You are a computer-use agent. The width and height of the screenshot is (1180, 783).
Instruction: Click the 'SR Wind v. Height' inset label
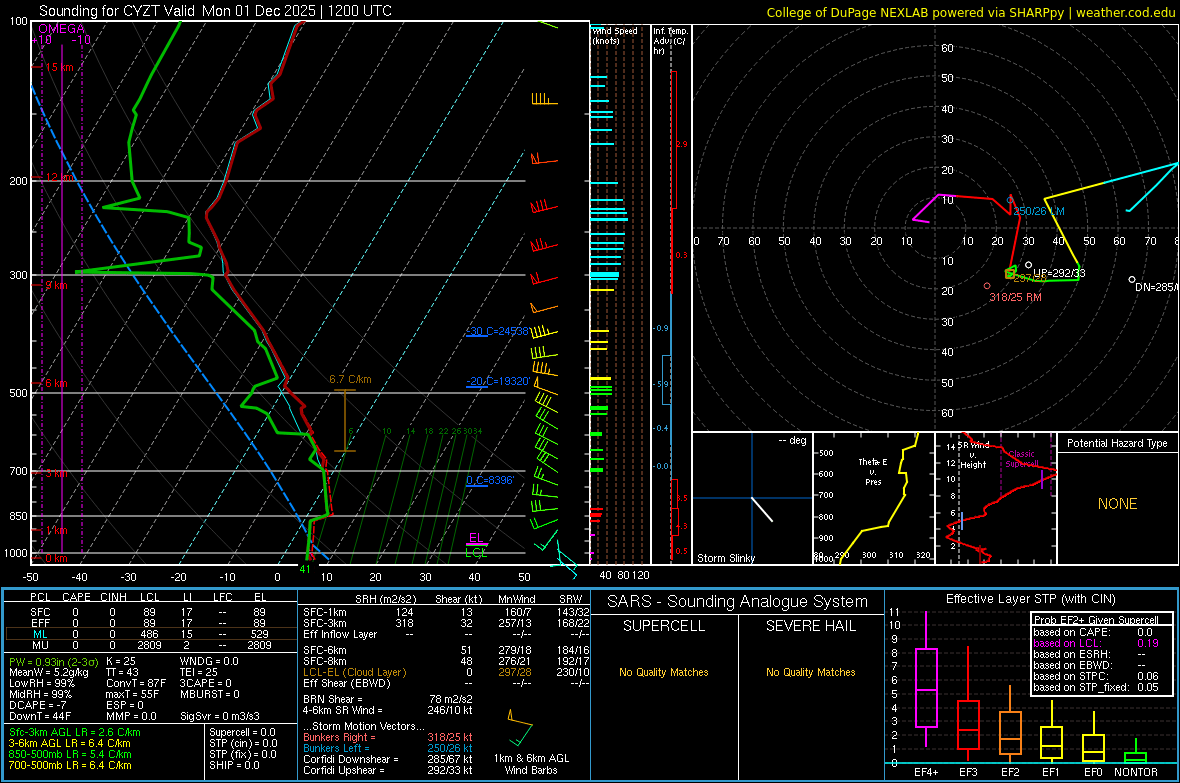point(973,455)
